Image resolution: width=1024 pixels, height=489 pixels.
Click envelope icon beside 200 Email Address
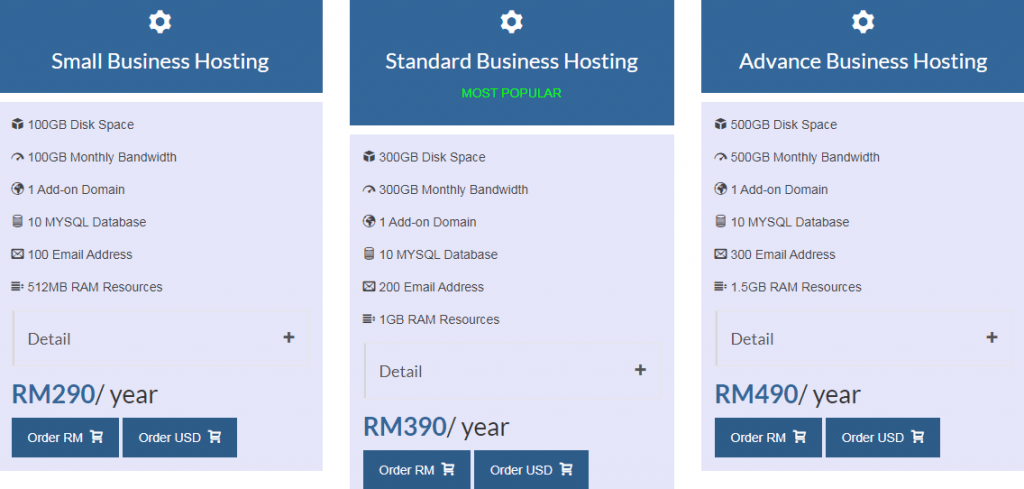(369, 287)
